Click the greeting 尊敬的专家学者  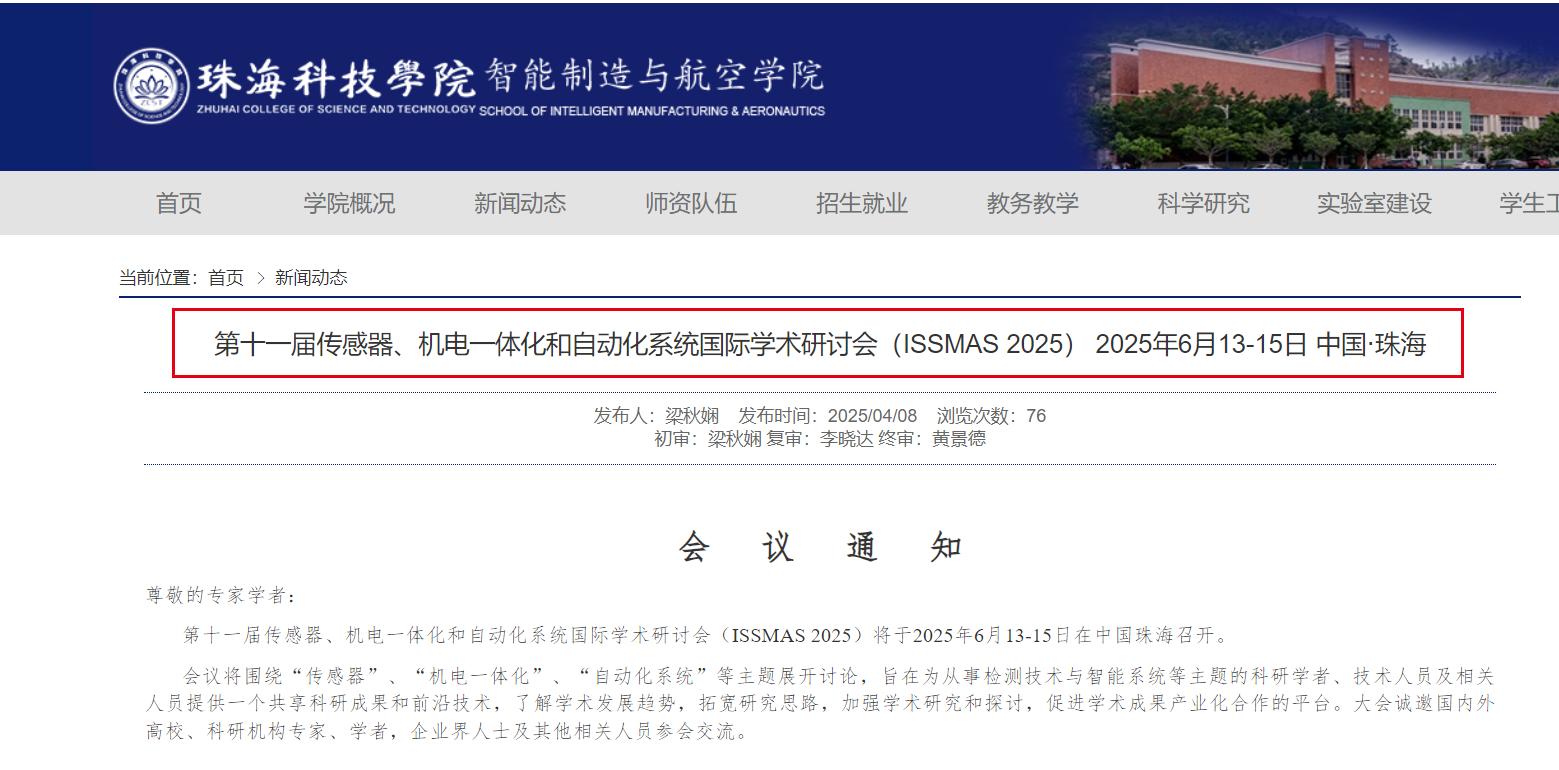coord(222,596)
